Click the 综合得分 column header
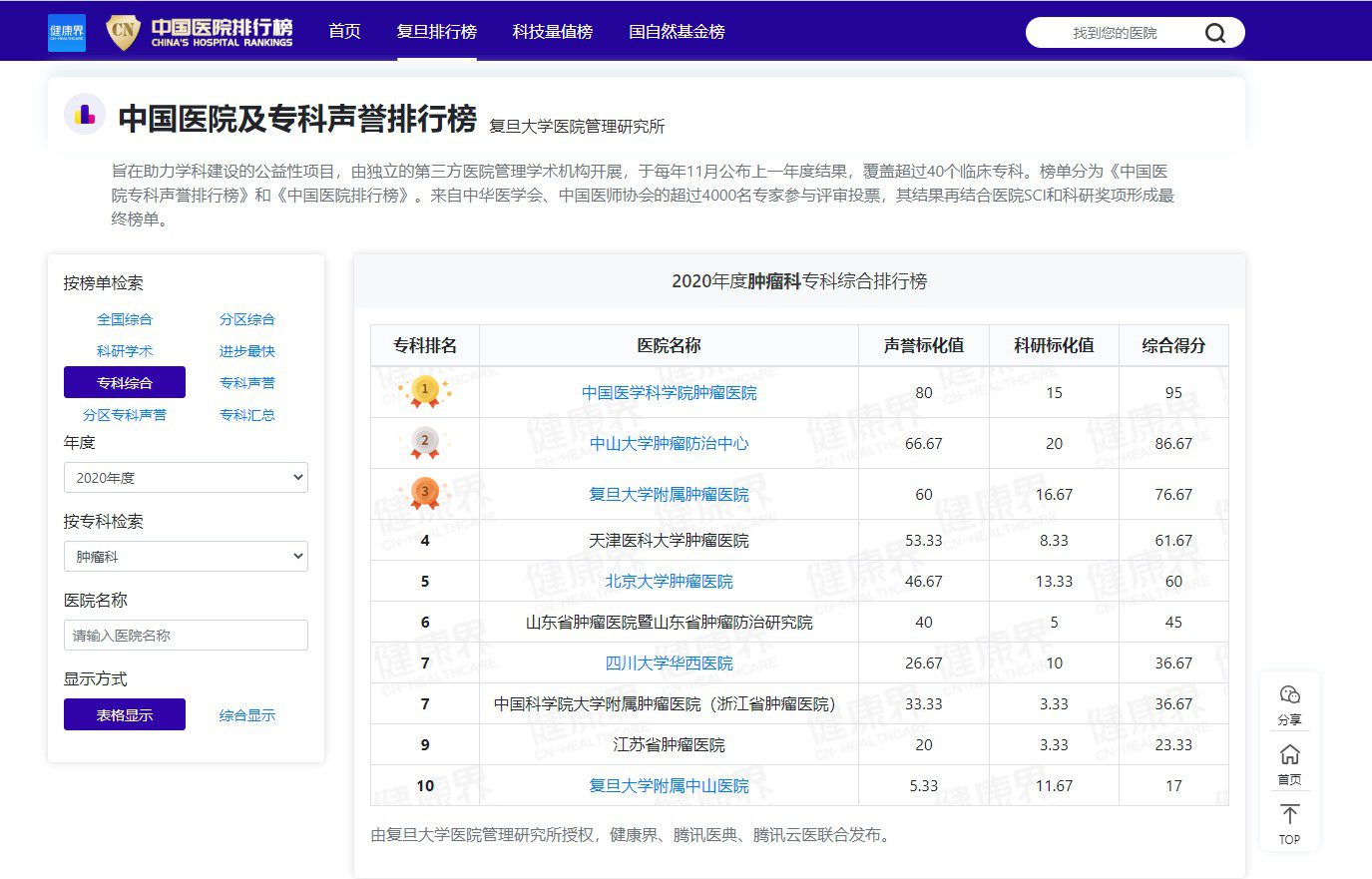1372x879 pixels. pyautogui.click(x=1173, y=345)
